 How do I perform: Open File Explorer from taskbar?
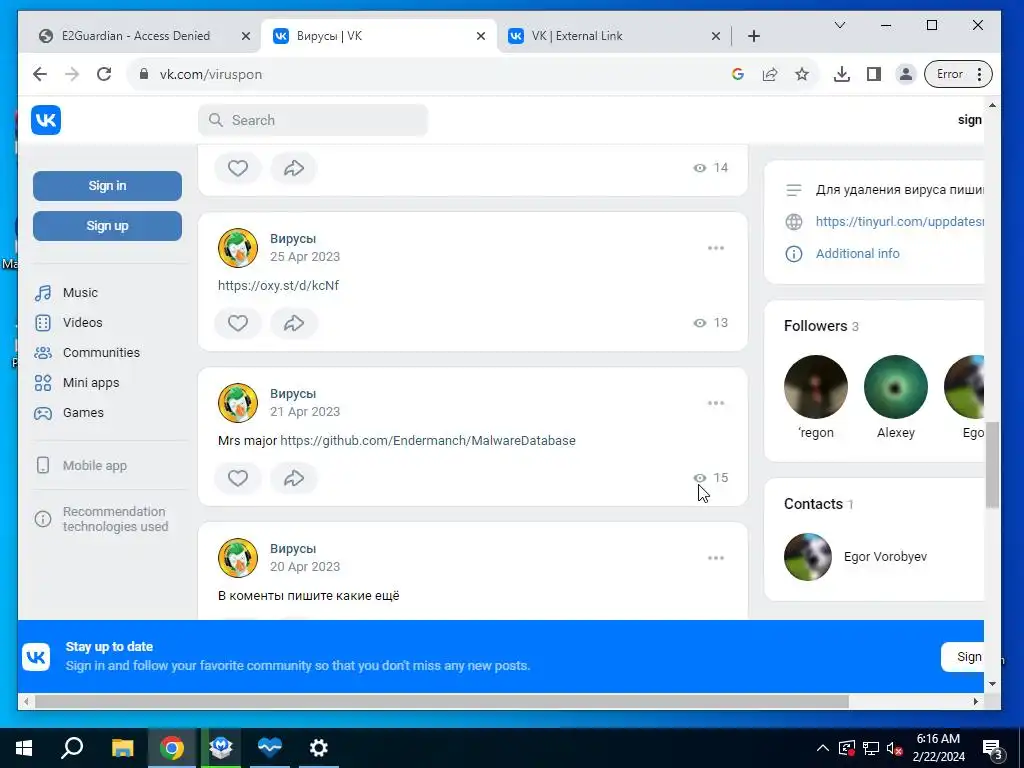pyautogui.click(x=122, y=748)
